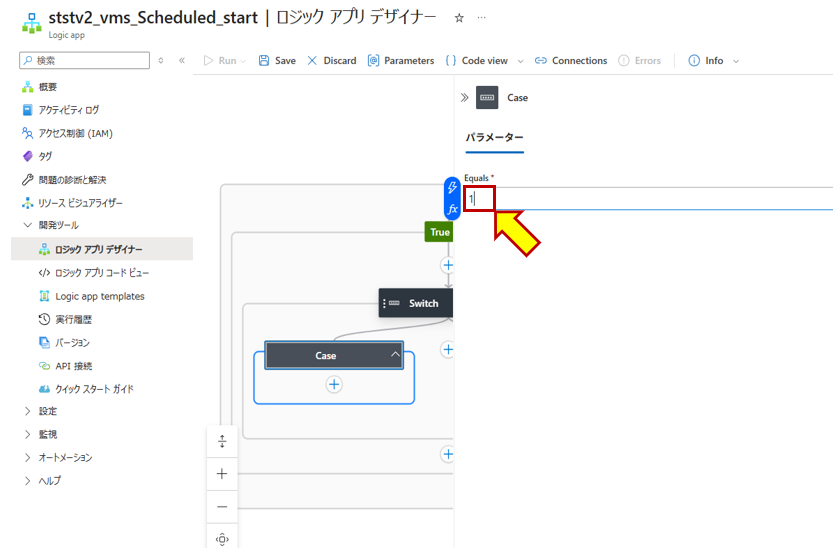Toggle canvas fit/collapse control

[x=222, y=441]
